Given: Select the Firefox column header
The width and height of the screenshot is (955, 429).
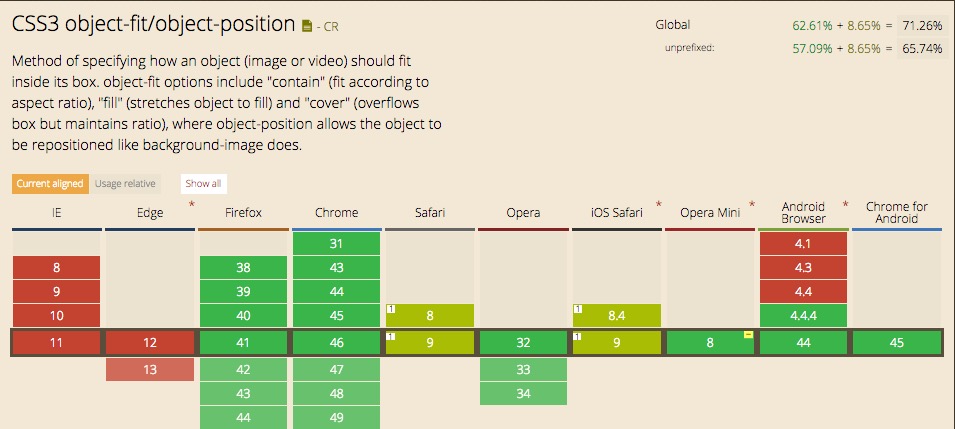Looking at the screenshot, I should 243,213.
